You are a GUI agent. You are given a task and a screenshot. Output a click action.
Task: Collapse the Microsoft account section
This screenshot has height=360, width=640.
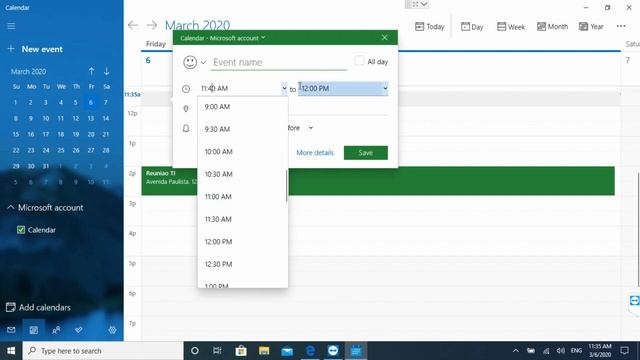[11, 207]
